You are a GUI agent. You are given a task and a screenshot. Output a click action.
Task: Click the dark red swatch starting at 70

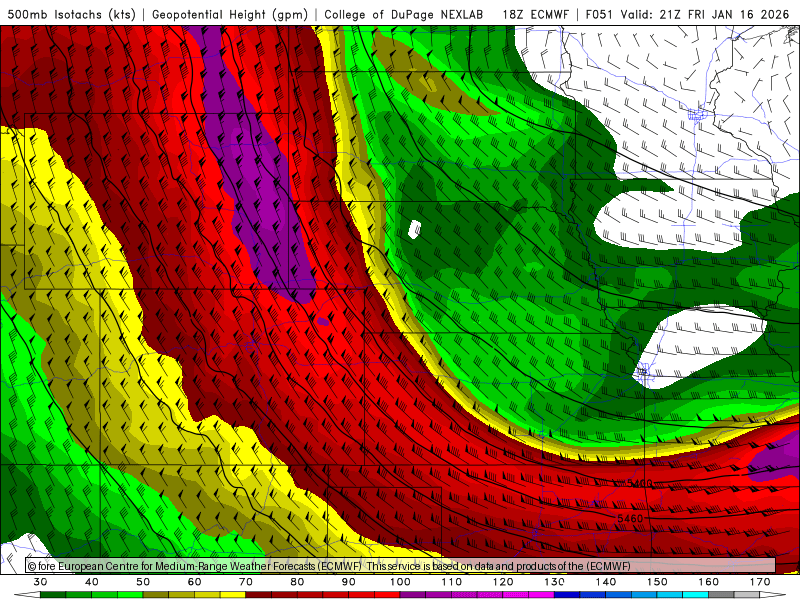point(259,595)
